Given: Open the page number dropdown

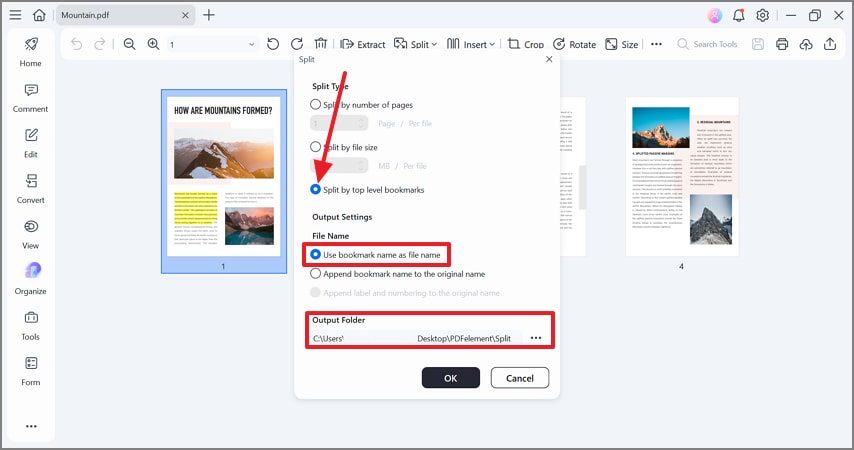Looking at the screenshot, I should 251,44.
